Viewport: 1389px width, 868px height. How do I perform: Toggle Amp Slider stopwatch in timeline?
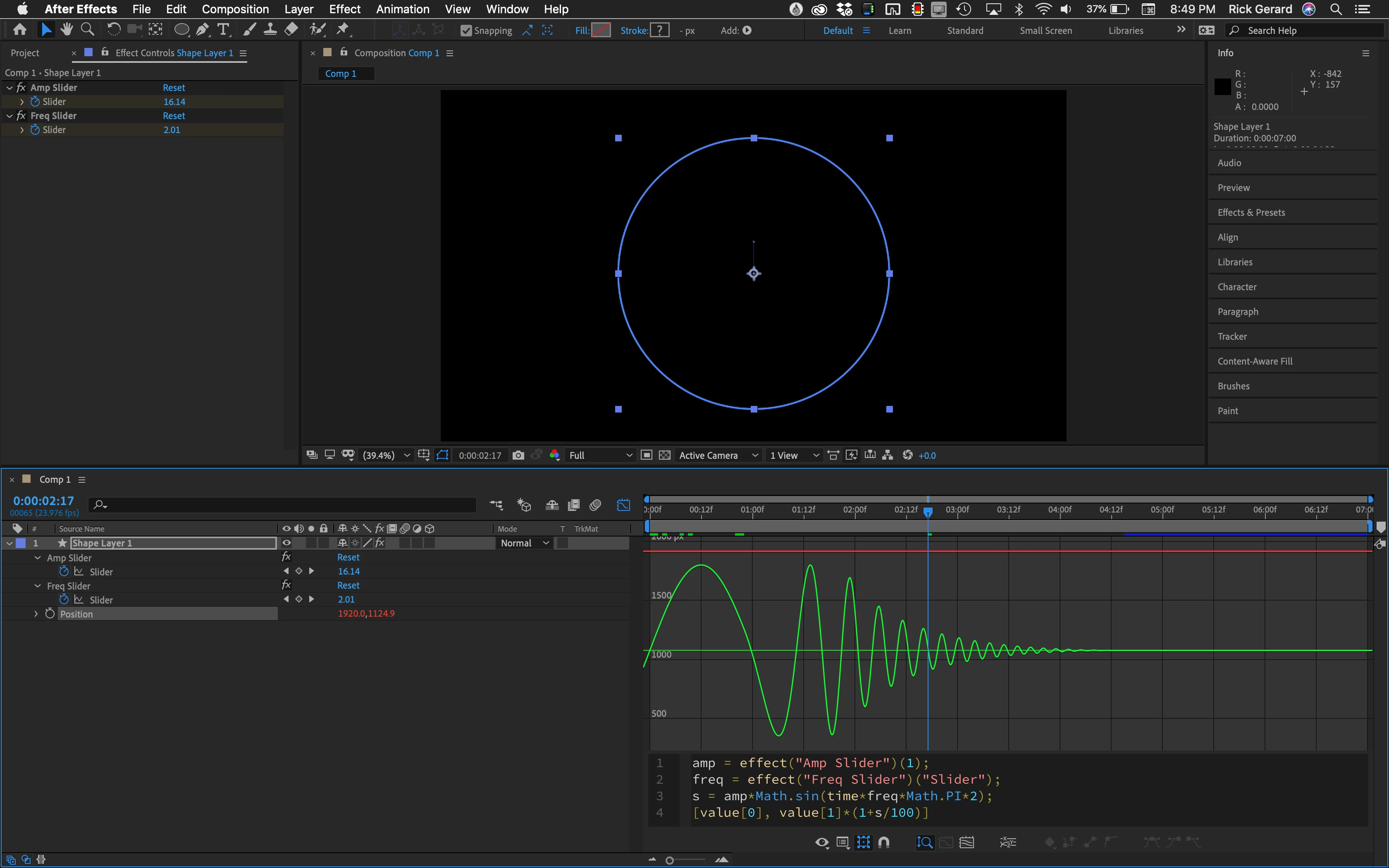coord(64,571)
